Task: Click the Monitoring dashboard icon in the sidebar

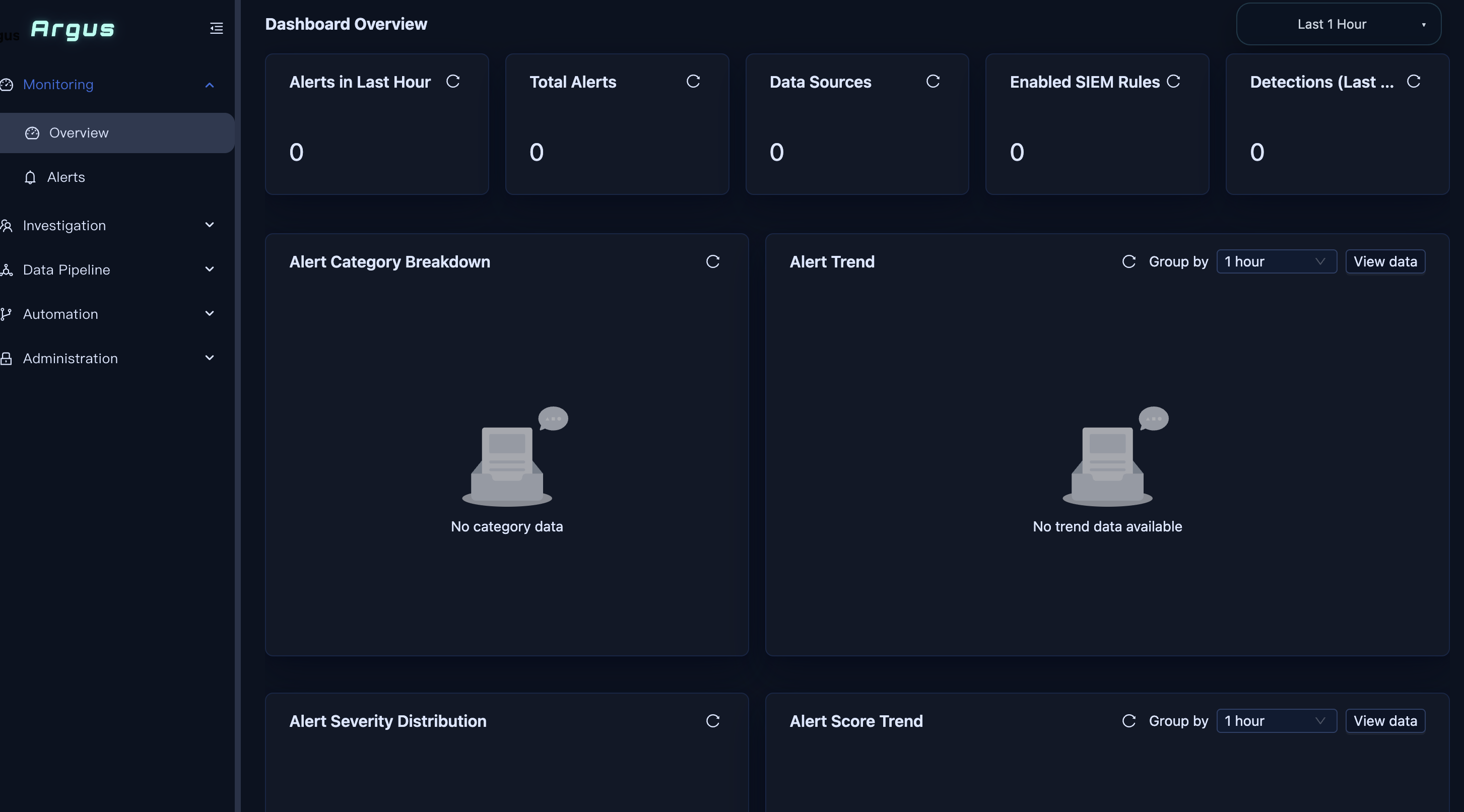Action: (x=6, y=85)
